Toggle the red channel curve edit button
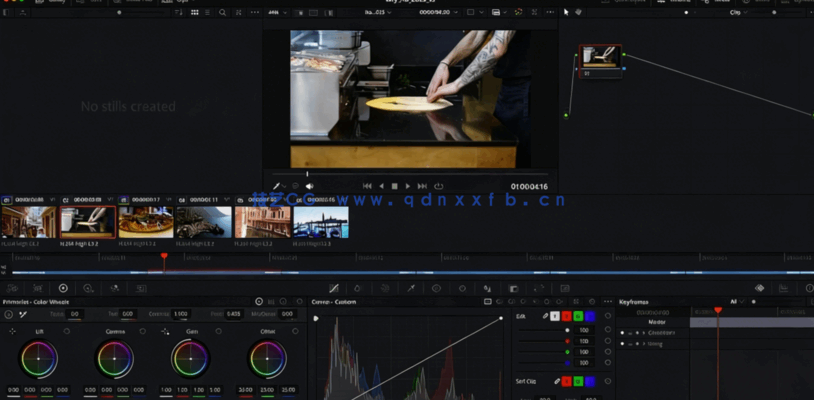Viewport: 814px width, 400px height. click(x=566, y=316)
